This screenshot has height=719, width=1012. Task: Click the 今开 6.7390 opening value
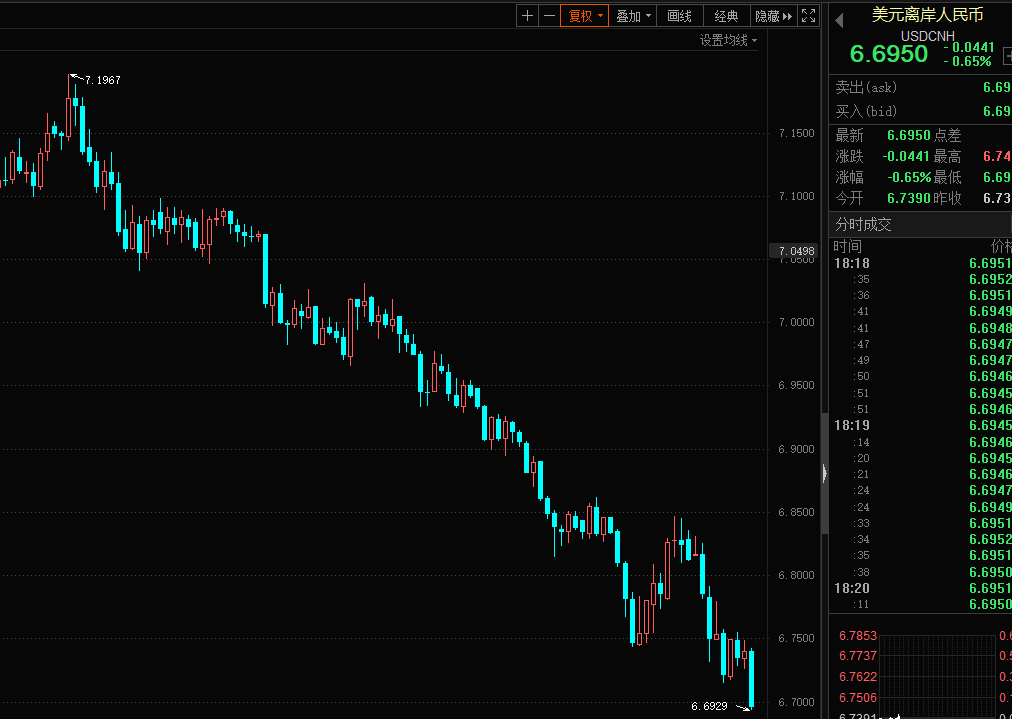pyautogui.click(x=909, y=198)
